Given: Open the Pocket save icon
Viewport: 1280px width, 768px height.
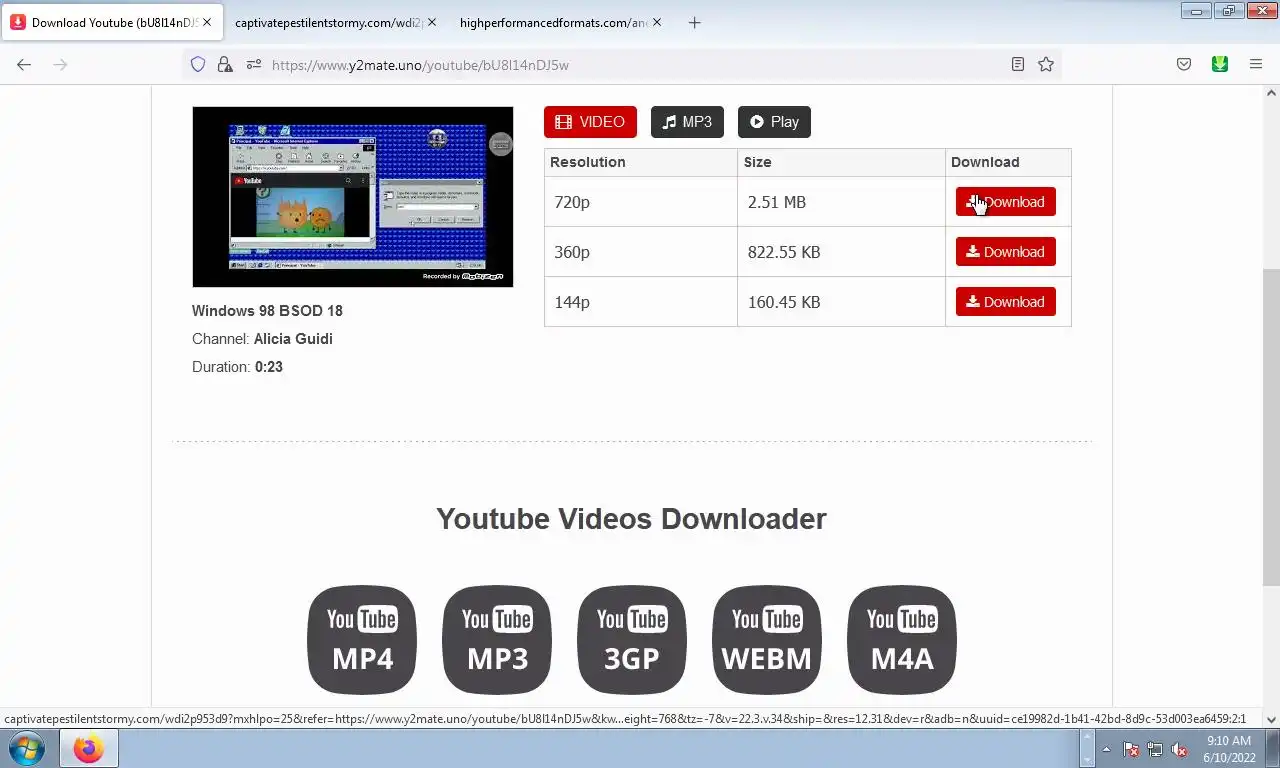Looking at the screenshot, I should [1184, 64].
